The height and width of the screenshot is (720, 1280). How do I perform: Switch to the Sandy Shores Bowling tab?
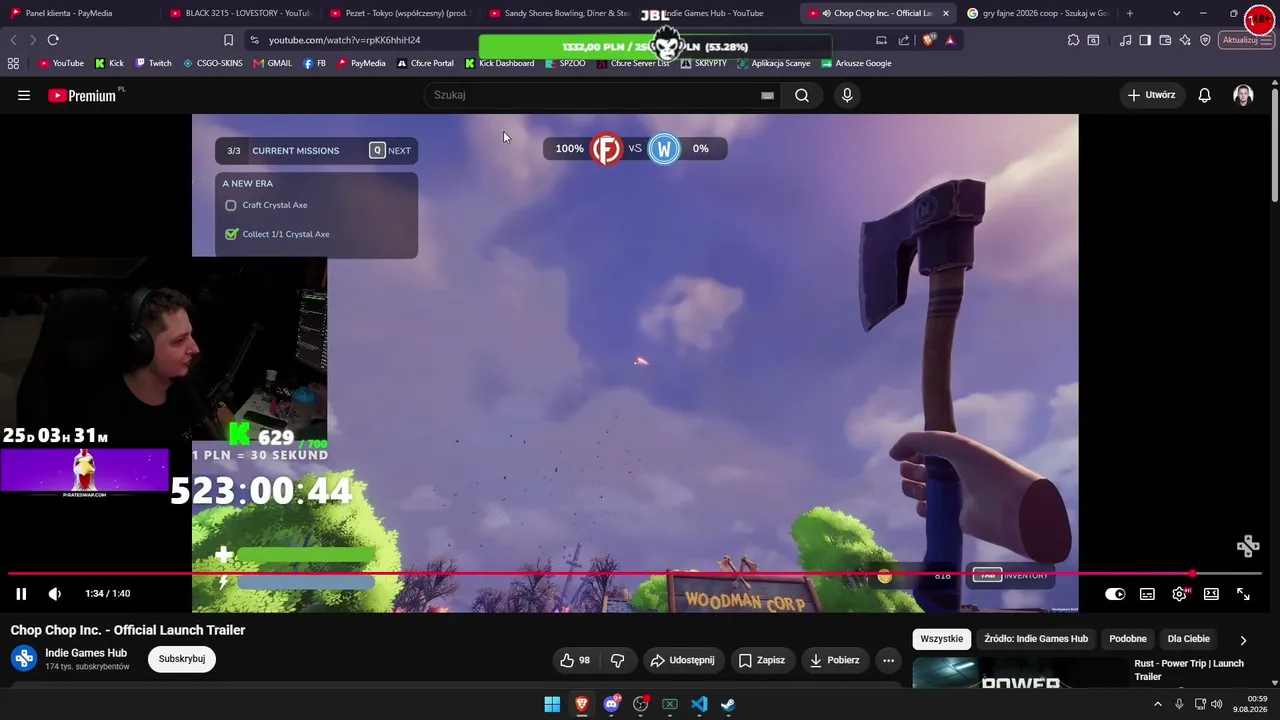point(560,13)
